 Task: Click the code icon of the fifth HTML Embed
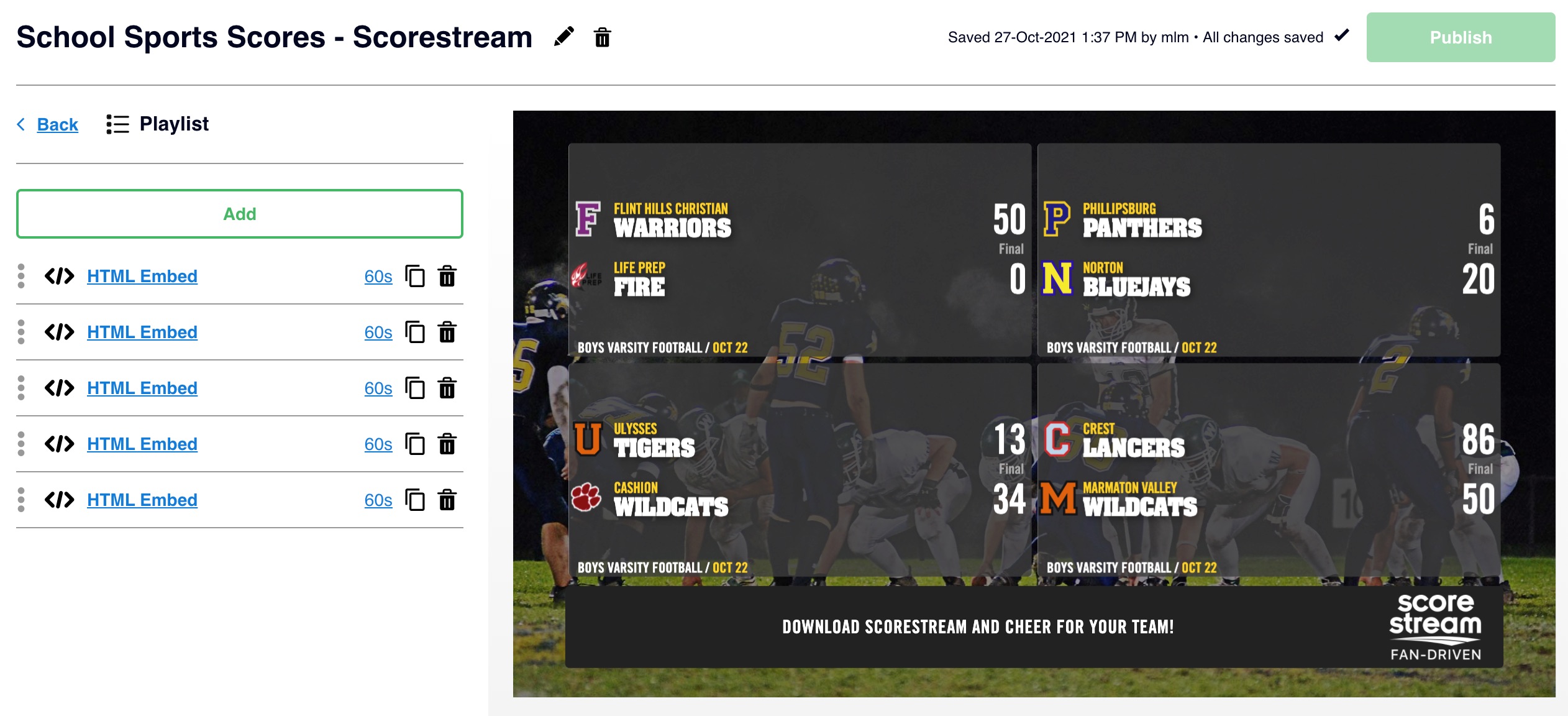pyautogui.click(x=60, y=500)
